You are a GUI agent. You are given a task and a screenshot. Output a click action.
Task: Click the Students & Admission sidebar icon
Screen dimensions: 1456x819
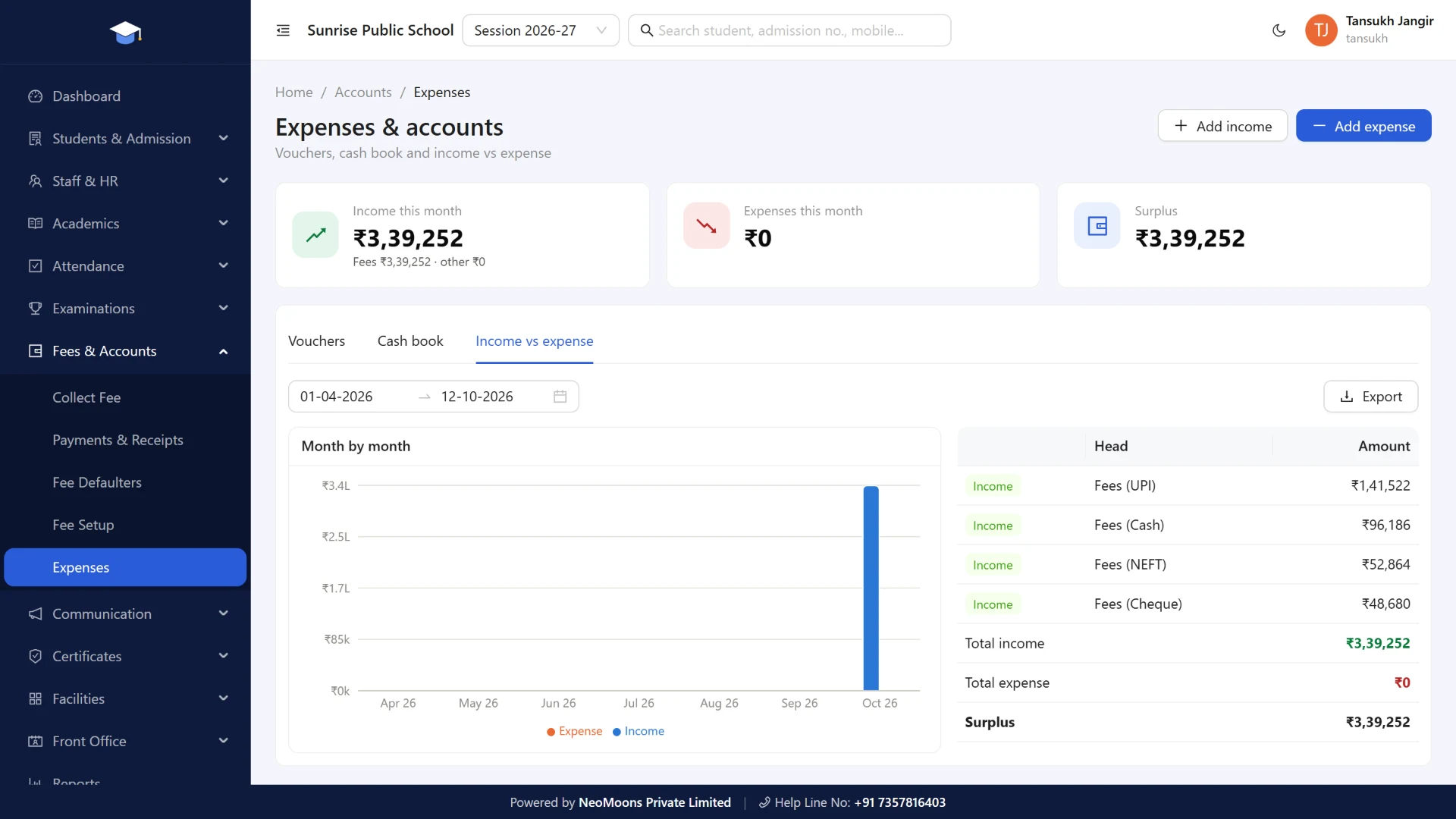pyautogui.click(x=35, y=139)
